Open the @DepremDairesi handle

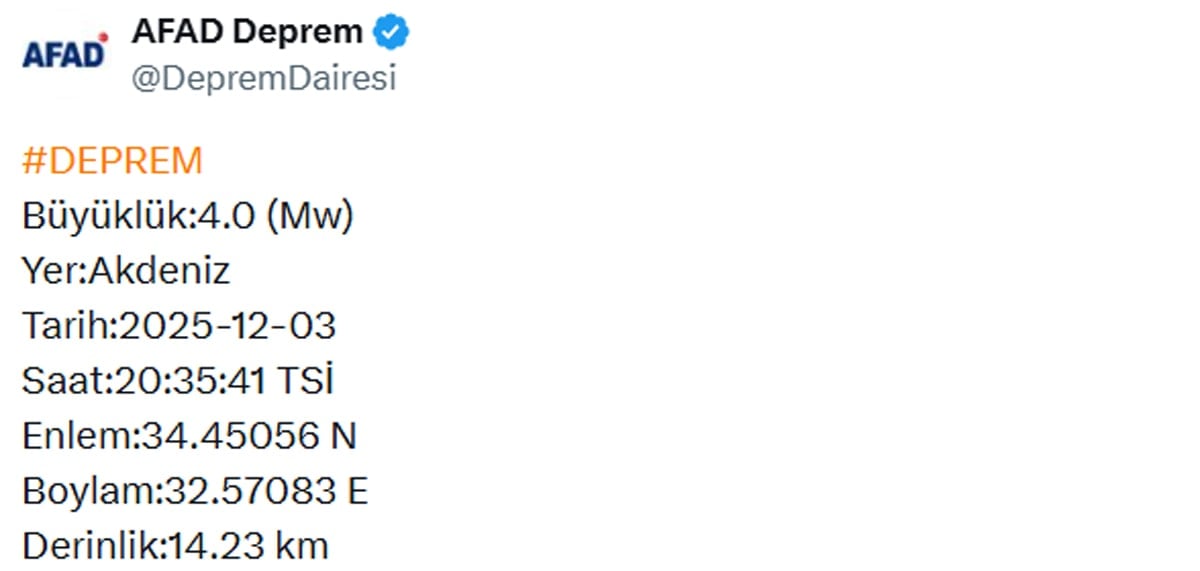click(264, 78)
